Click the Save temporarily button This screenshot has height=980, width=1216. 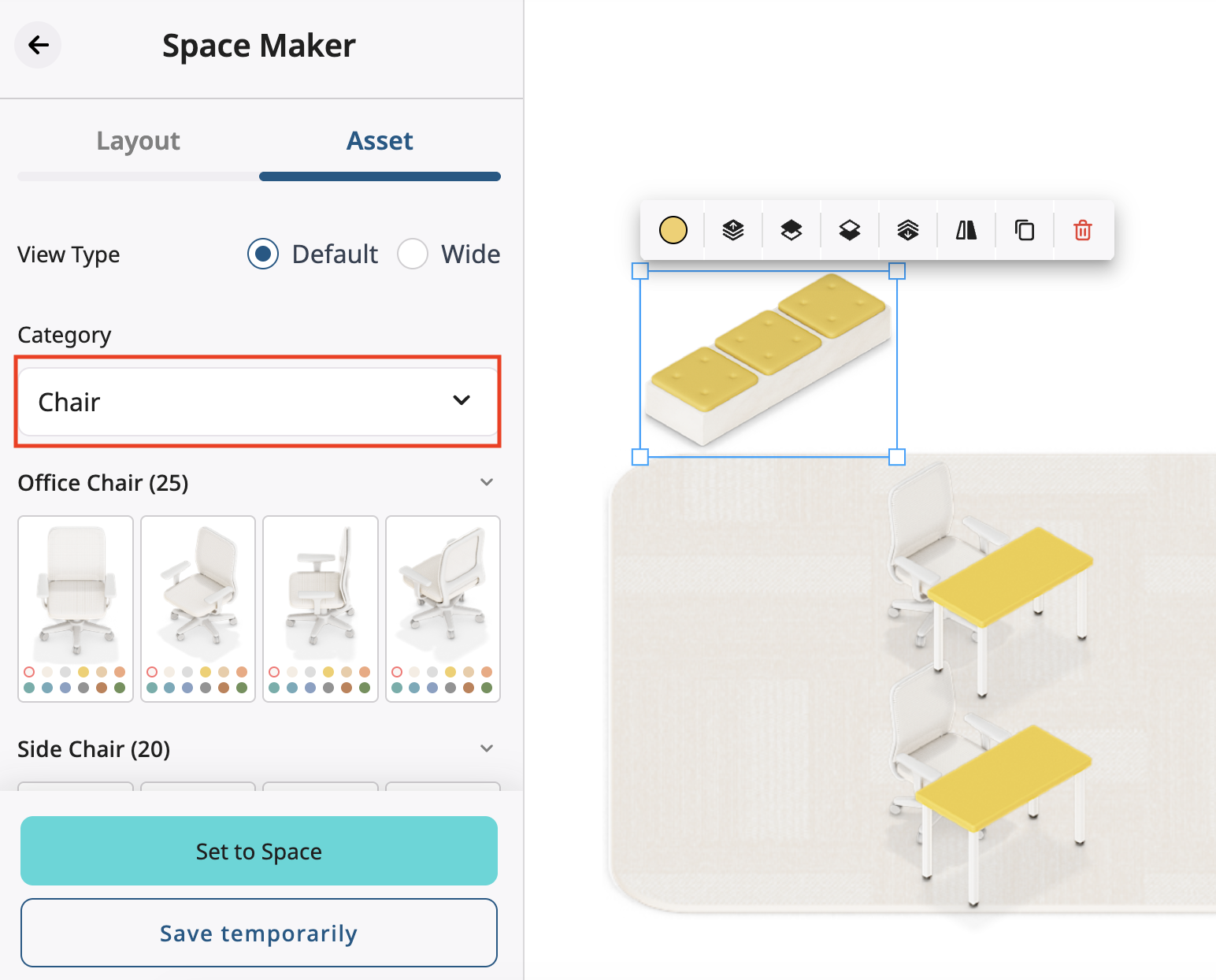pyautogui.click(x=258, y=933)
